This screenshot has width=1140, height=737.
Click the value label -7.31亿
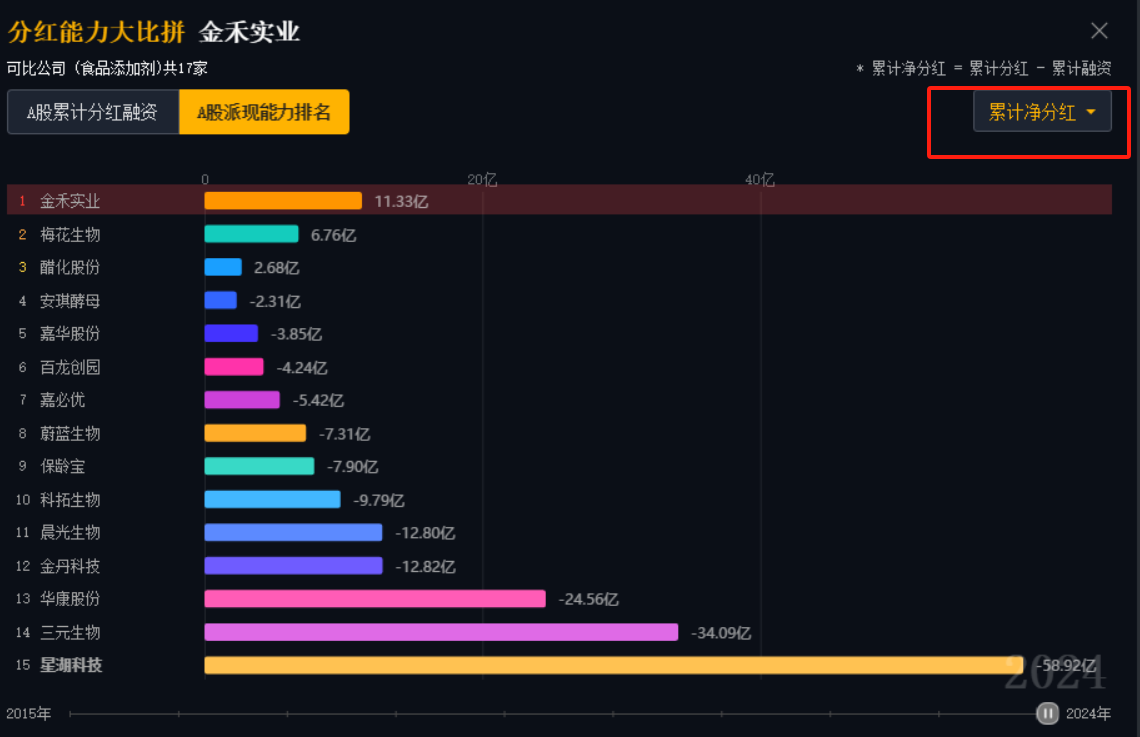pyautogui.click(x=345, y=434)
